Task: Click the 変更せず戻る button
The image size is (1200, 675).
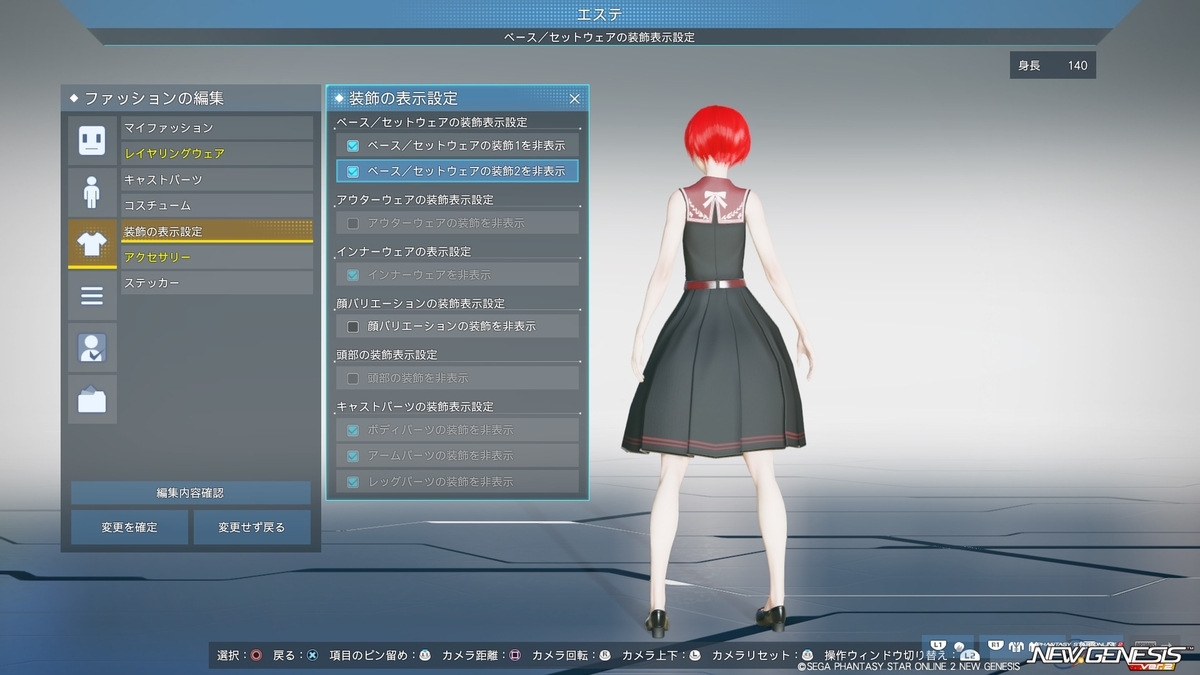Action: point(252,527)
